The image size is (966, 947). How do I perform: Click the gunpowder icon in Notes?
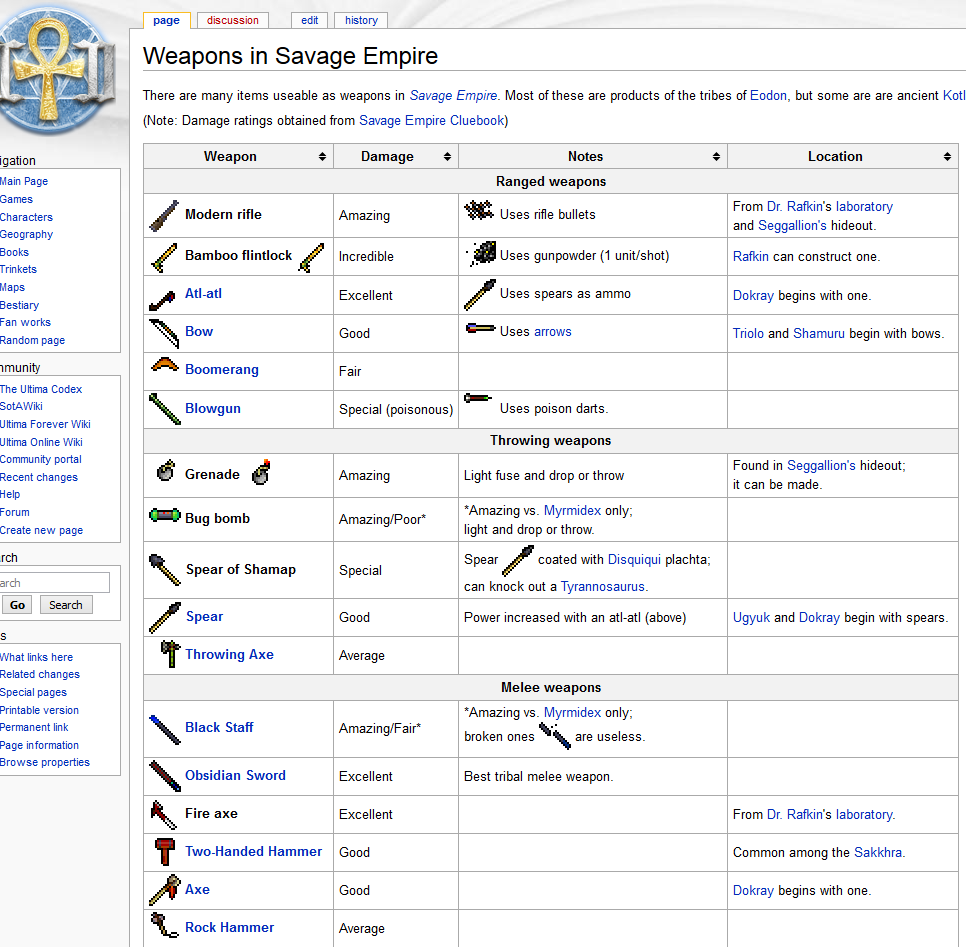(481, 253)
